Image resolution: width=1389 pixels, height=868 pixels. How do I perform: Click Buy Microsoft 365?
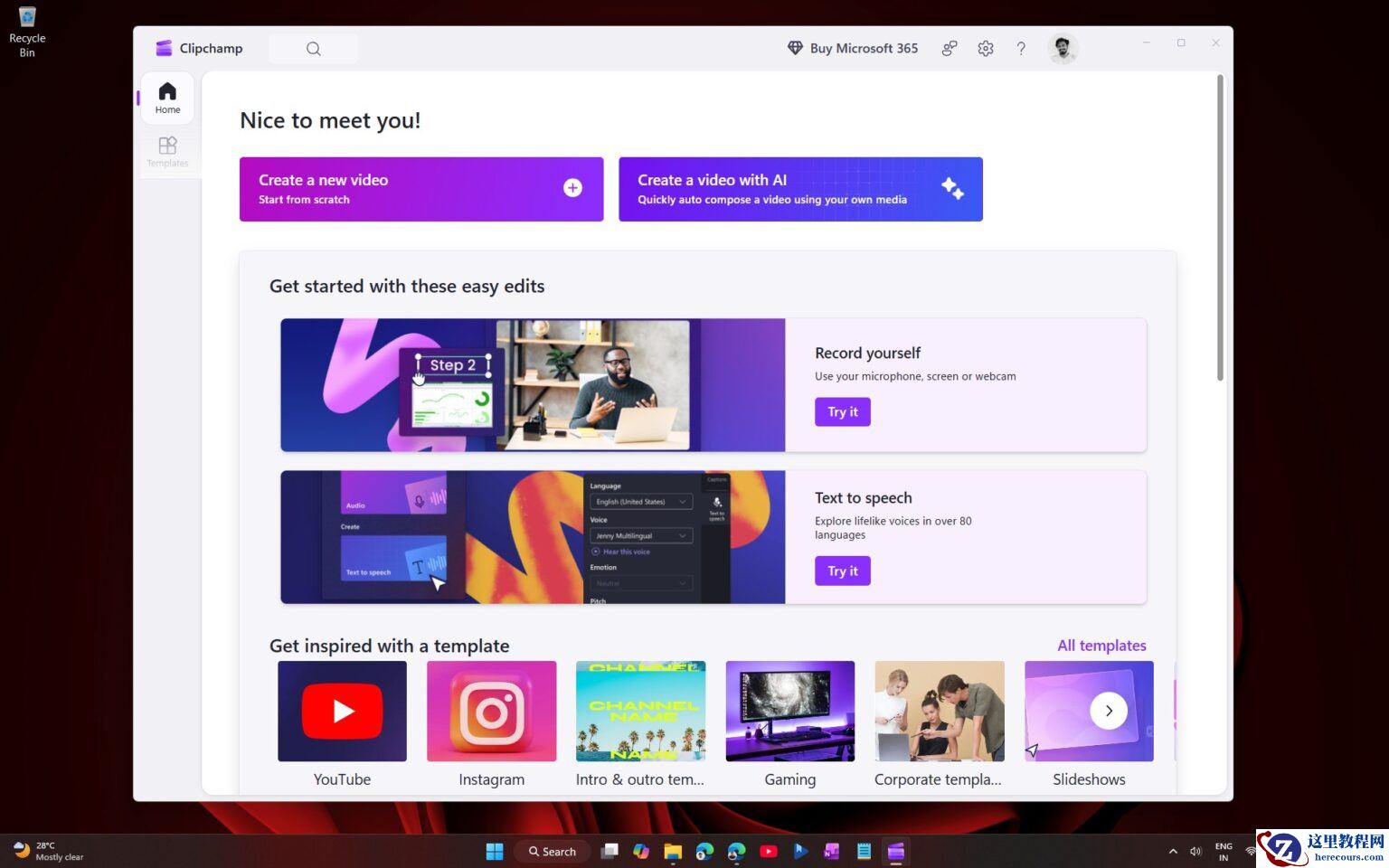tap(853, 49)
